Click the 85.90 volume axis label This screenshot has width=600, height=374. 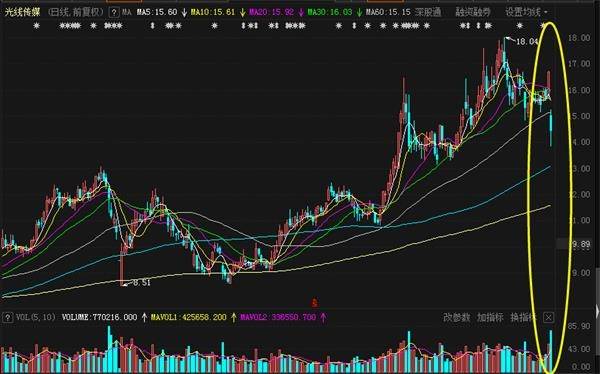click(x=579, y=326)
